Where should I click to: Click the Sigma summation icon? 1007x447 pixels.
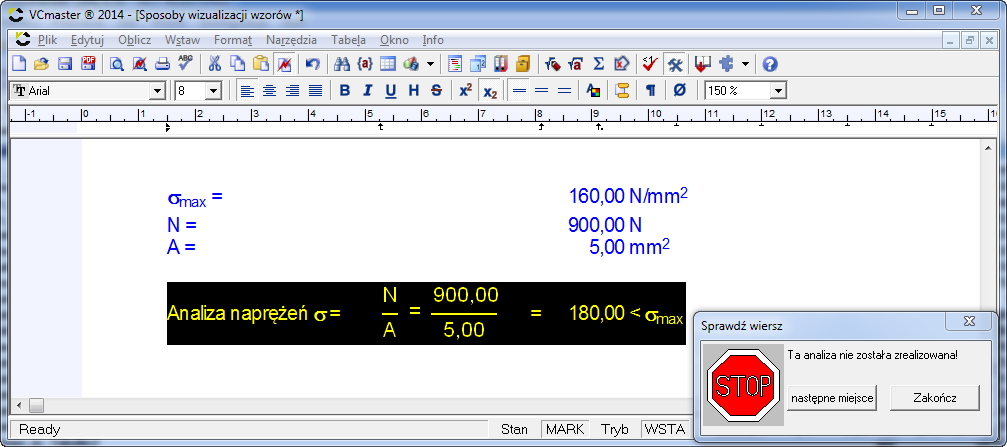point(599,64)
